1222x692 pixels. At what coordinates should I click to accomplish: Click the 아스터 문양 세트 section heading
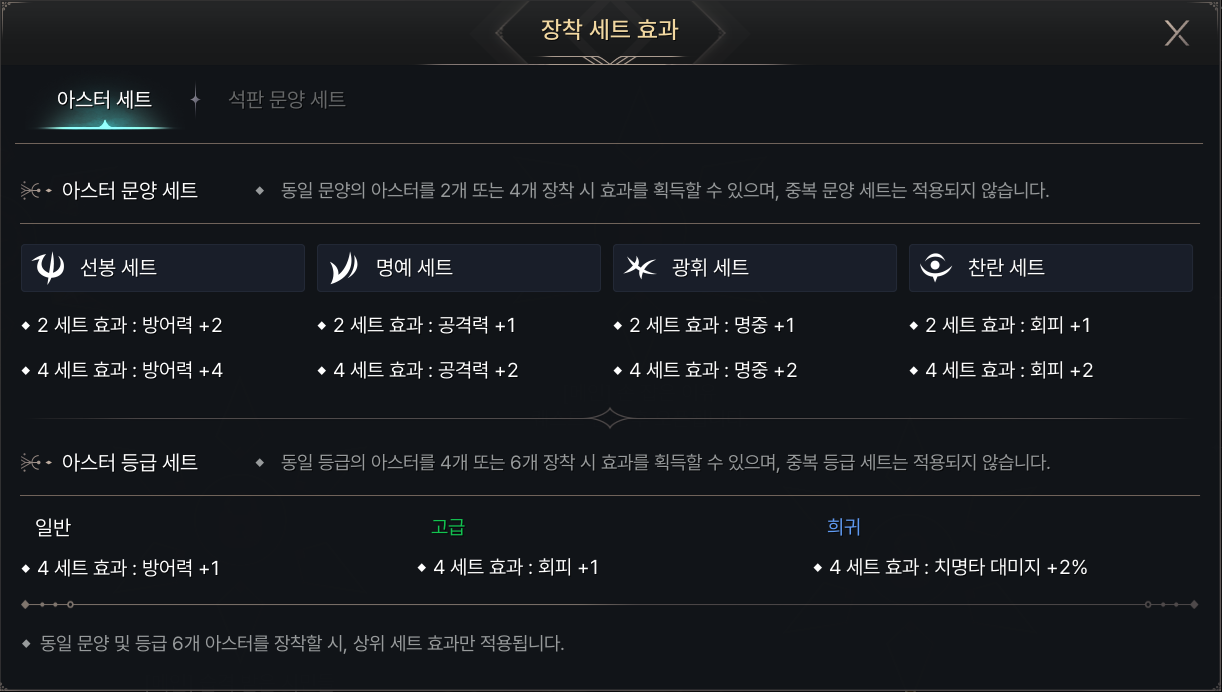[130, 190]
